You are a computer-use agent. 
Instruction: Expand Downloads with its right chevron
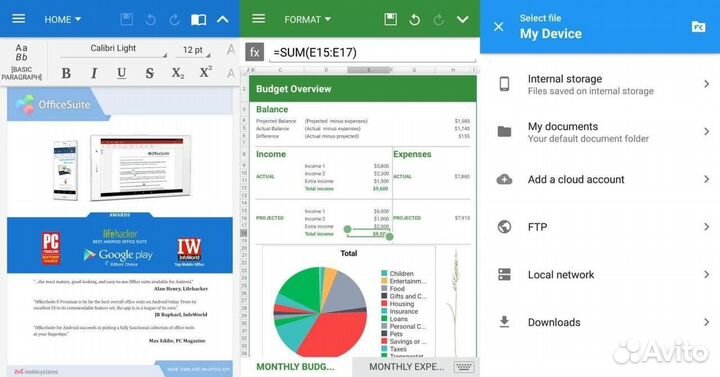[x=706, y=322]
